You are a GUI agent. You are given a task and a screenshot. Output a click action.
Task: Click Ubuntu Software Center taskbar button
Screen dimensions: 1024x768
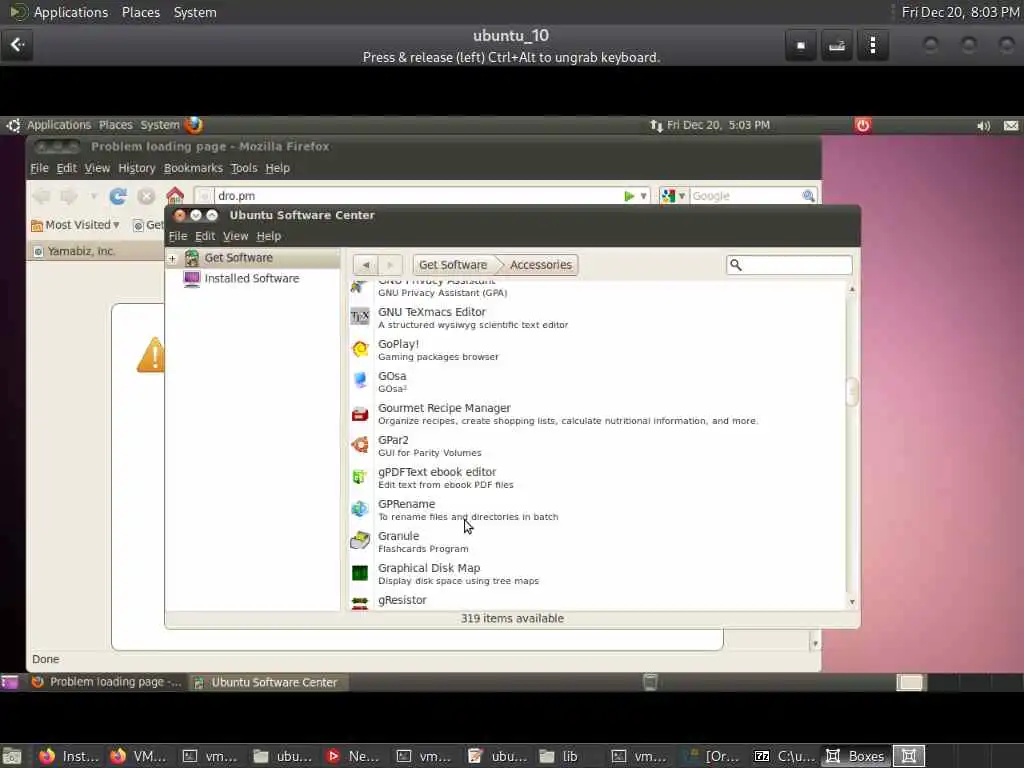(268, 682)
